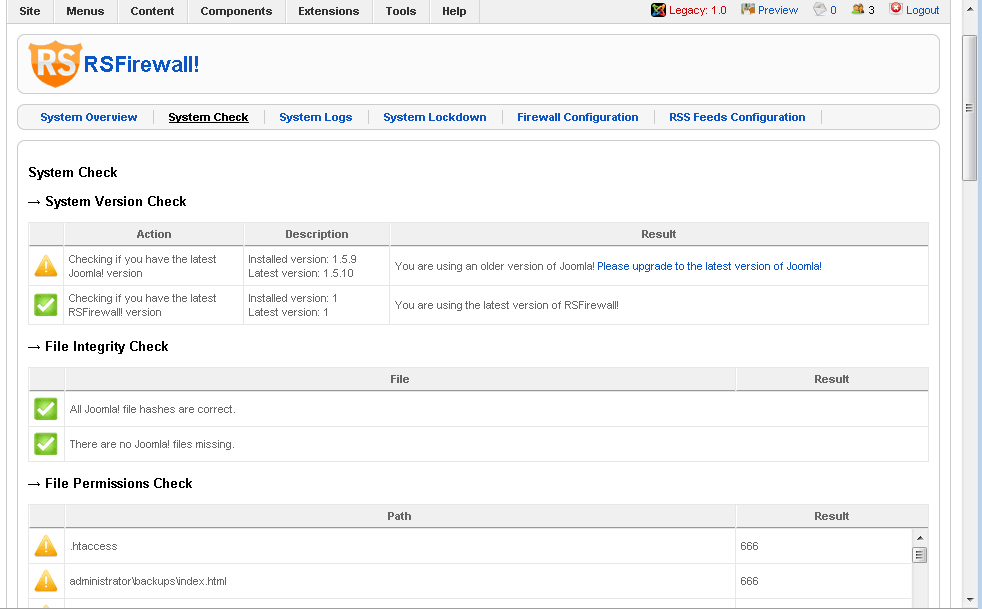982x609 pixels.
Task: Open the Components menu
Action: (x=236, y=11)
